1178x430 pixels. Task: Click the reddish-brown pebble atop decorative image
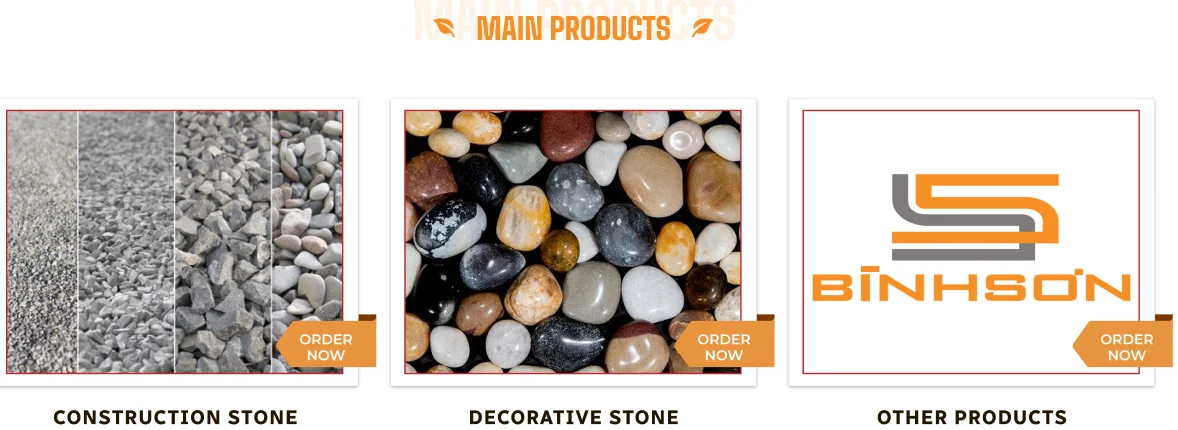[567, 136]
